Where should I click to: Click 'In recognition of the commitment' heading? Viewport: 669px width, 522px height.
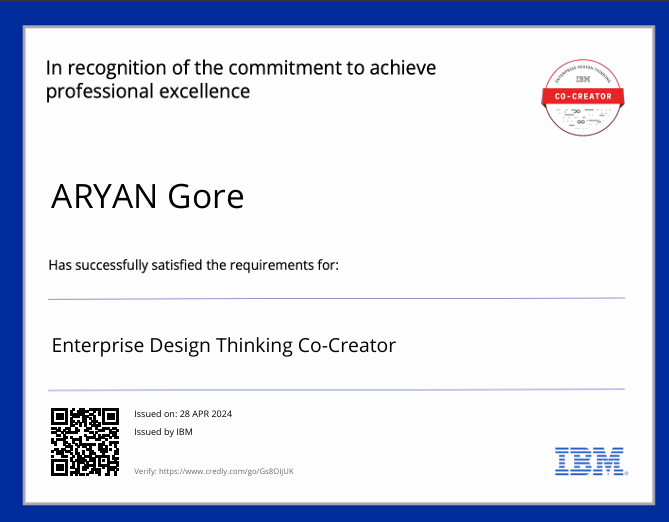[x=241, y=79]
